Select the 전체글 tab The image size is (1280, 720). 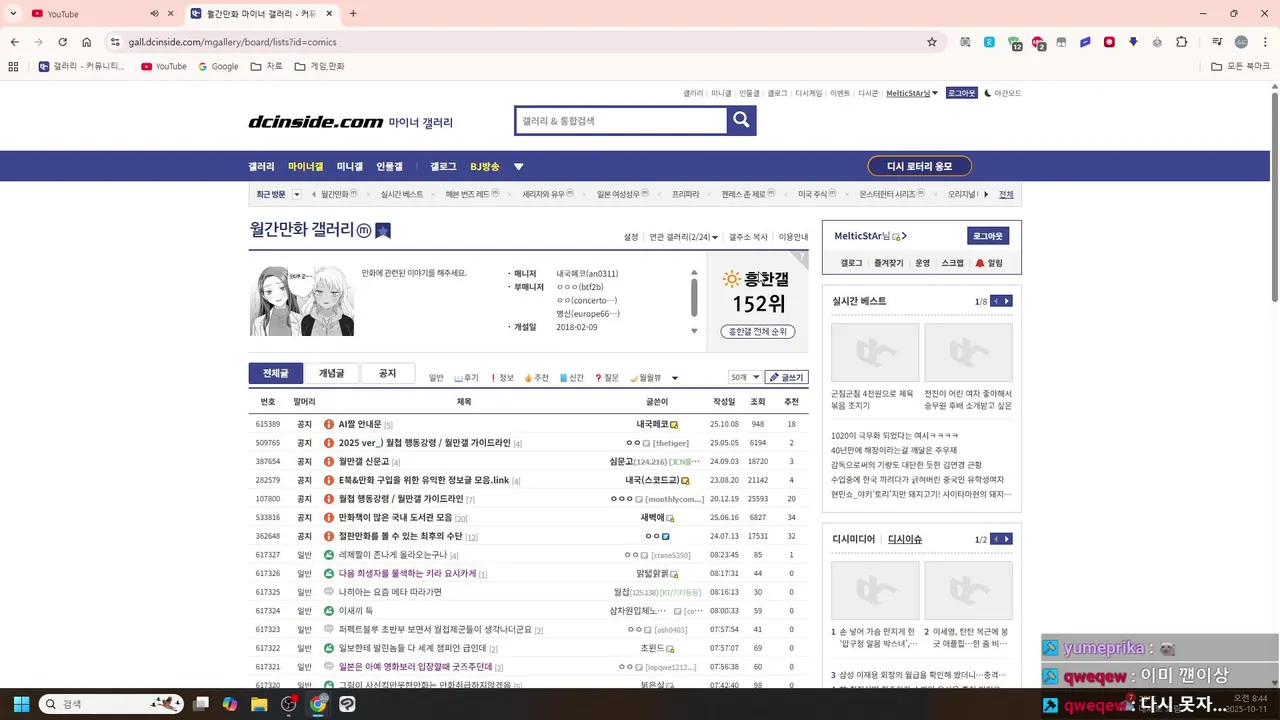point(275,373)
